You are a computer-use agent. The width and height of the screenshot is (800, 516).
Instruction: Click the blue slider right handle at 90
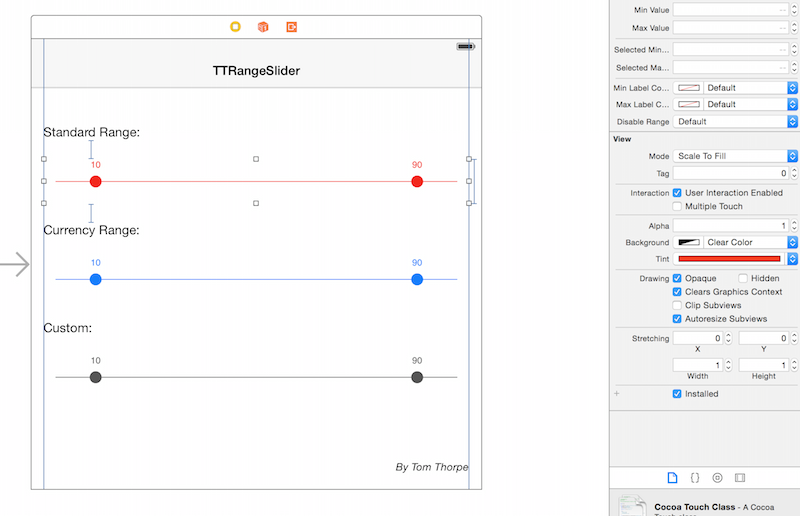pyautogui.click(x=417, y=279)
